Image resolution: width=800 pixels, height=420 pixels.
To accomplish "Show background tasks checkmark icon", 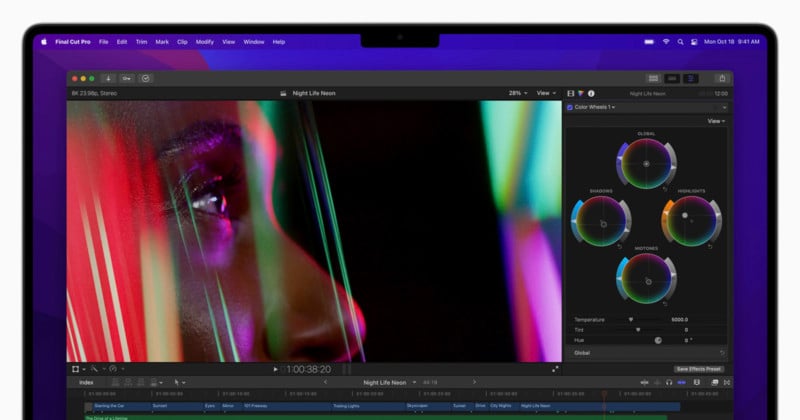I will pos(145,78).
